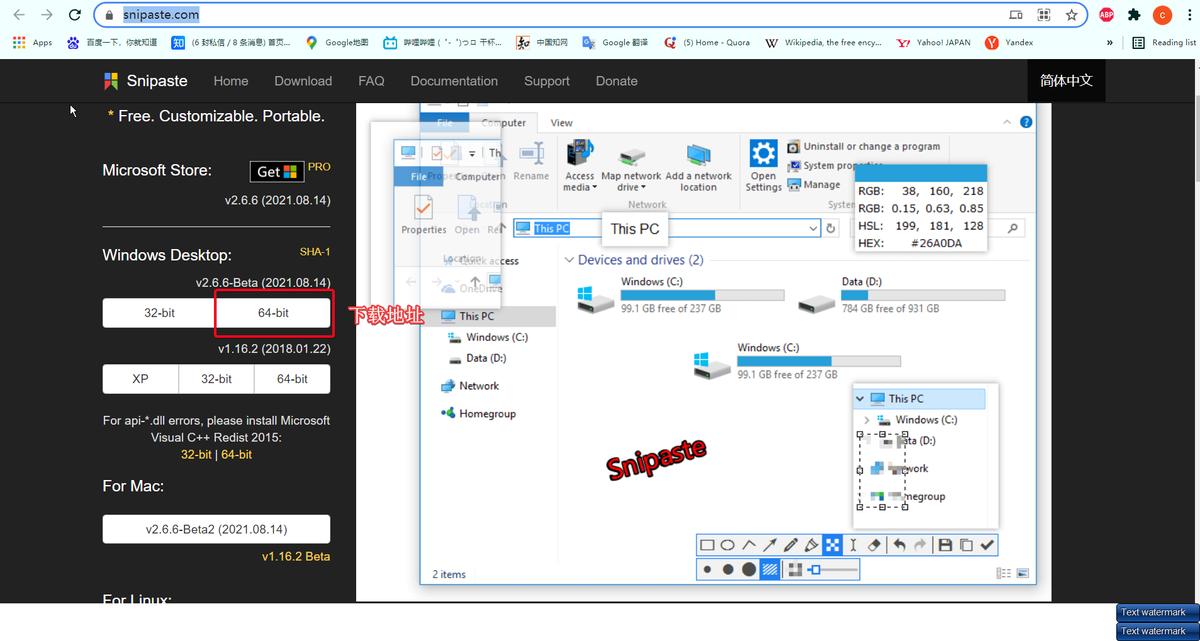Go back with the back arrow

(19, 15)
